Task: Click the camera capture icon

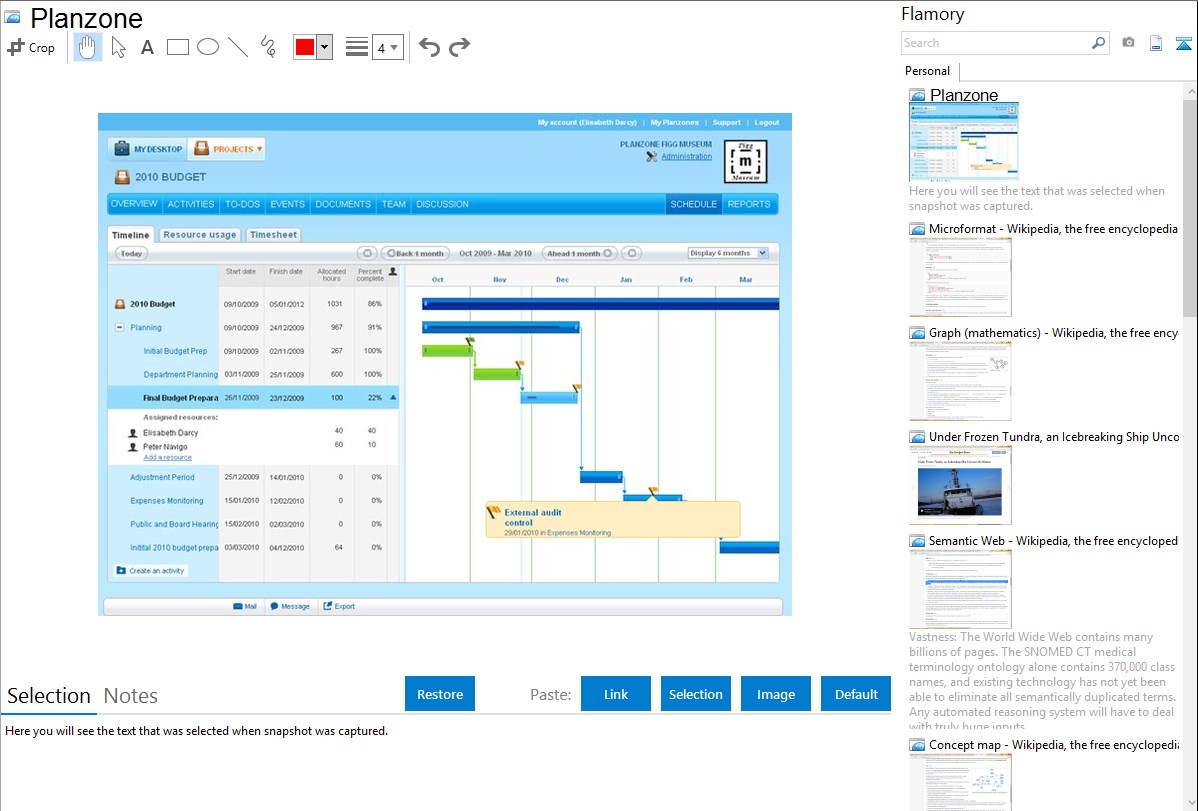Action: (x=1128, y=43)
